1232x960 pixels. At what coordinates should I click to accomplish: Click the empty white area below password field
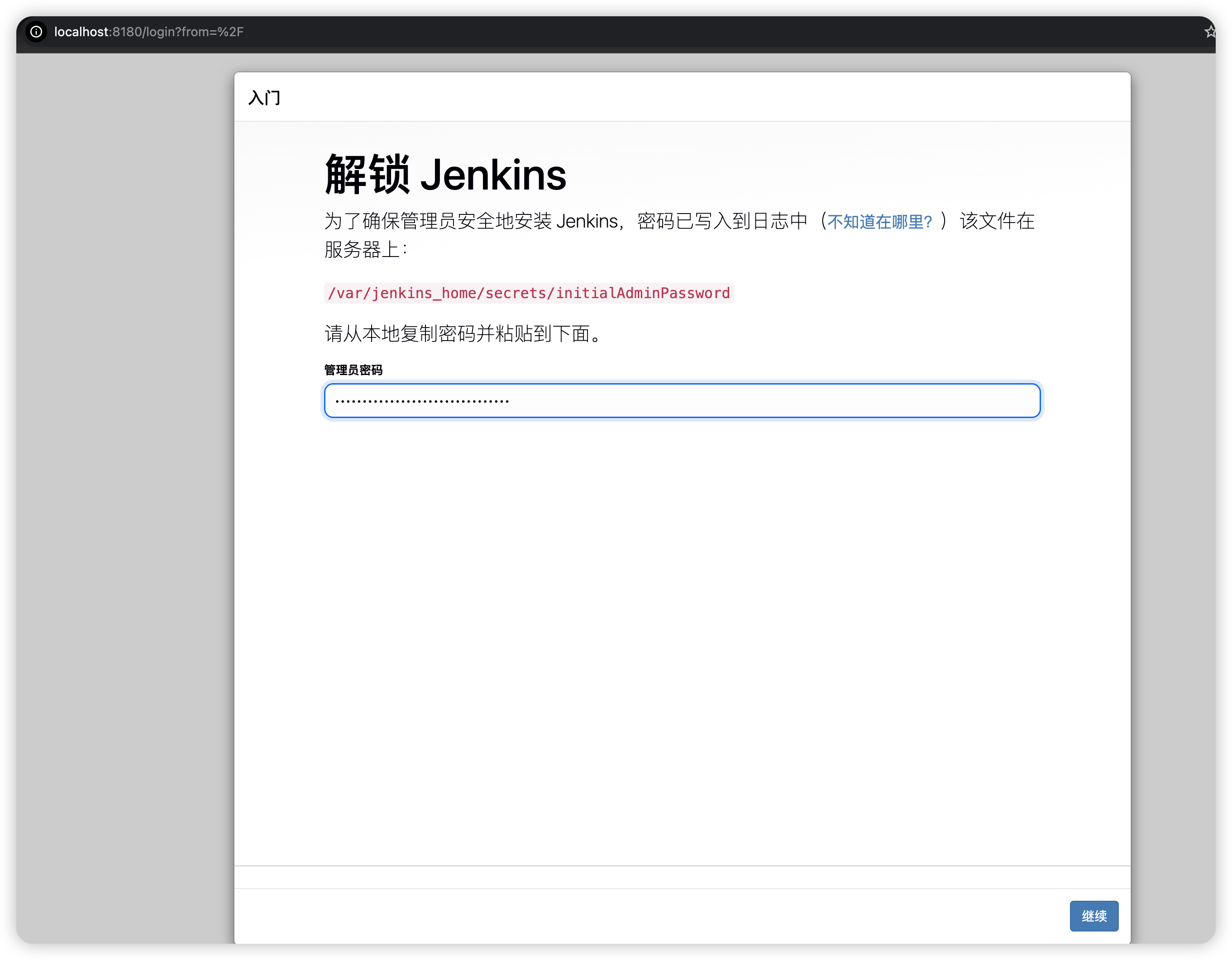[x=682, y=620]
